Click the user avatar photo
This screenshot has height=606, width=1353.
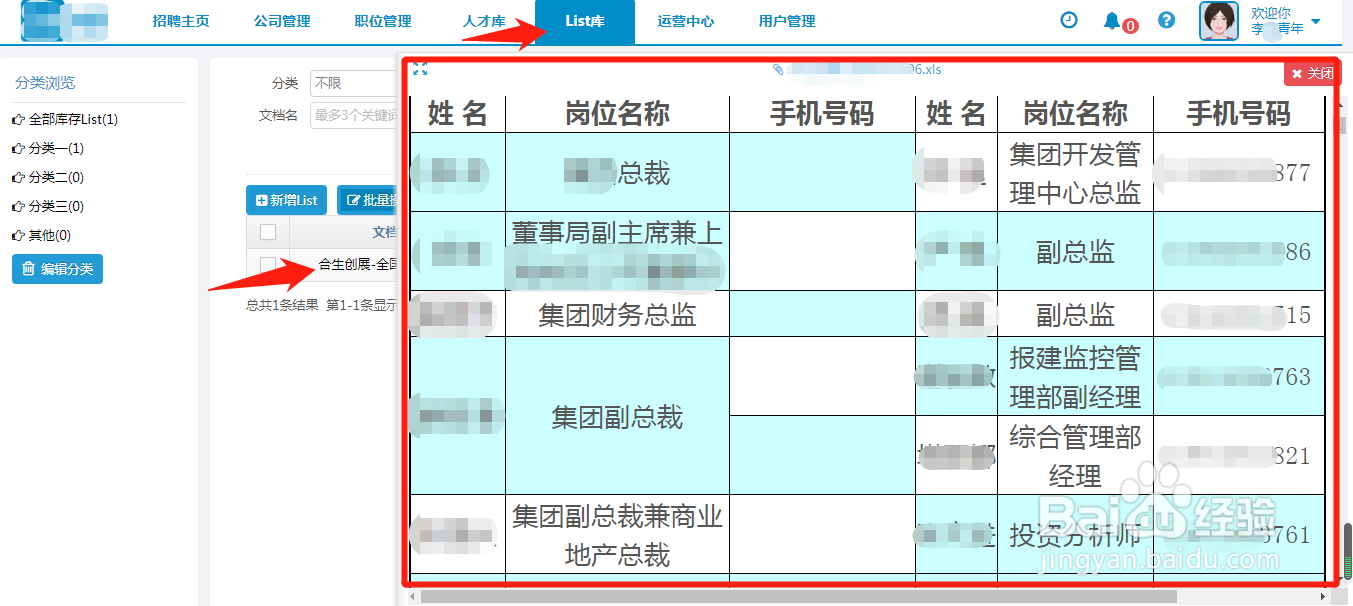(x=1218, y=19)
